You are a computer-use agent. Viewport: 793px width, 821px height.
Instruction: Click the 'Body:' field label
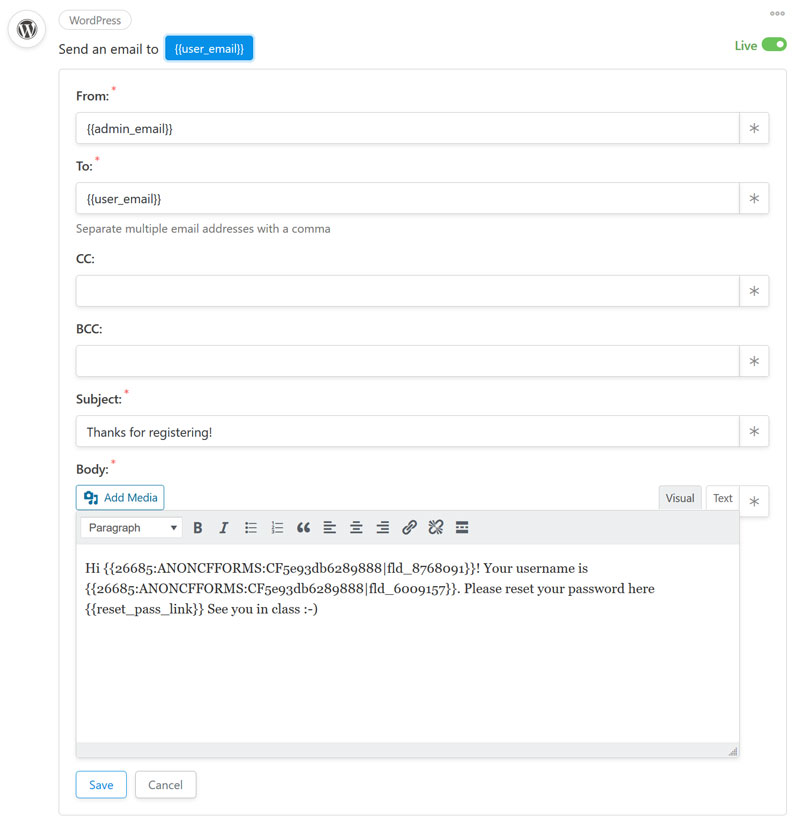(92, 469)
